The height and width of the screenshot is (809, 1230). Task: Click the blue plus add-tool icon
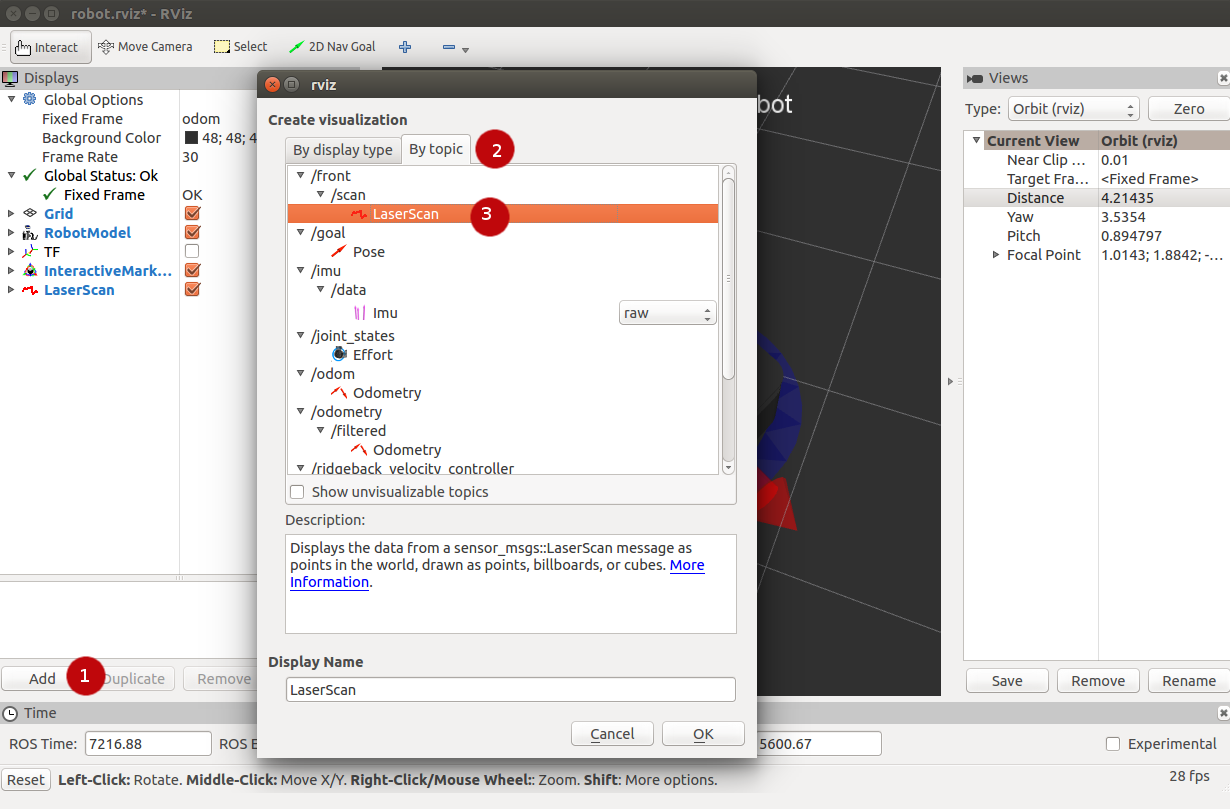(x=405, y=47)
